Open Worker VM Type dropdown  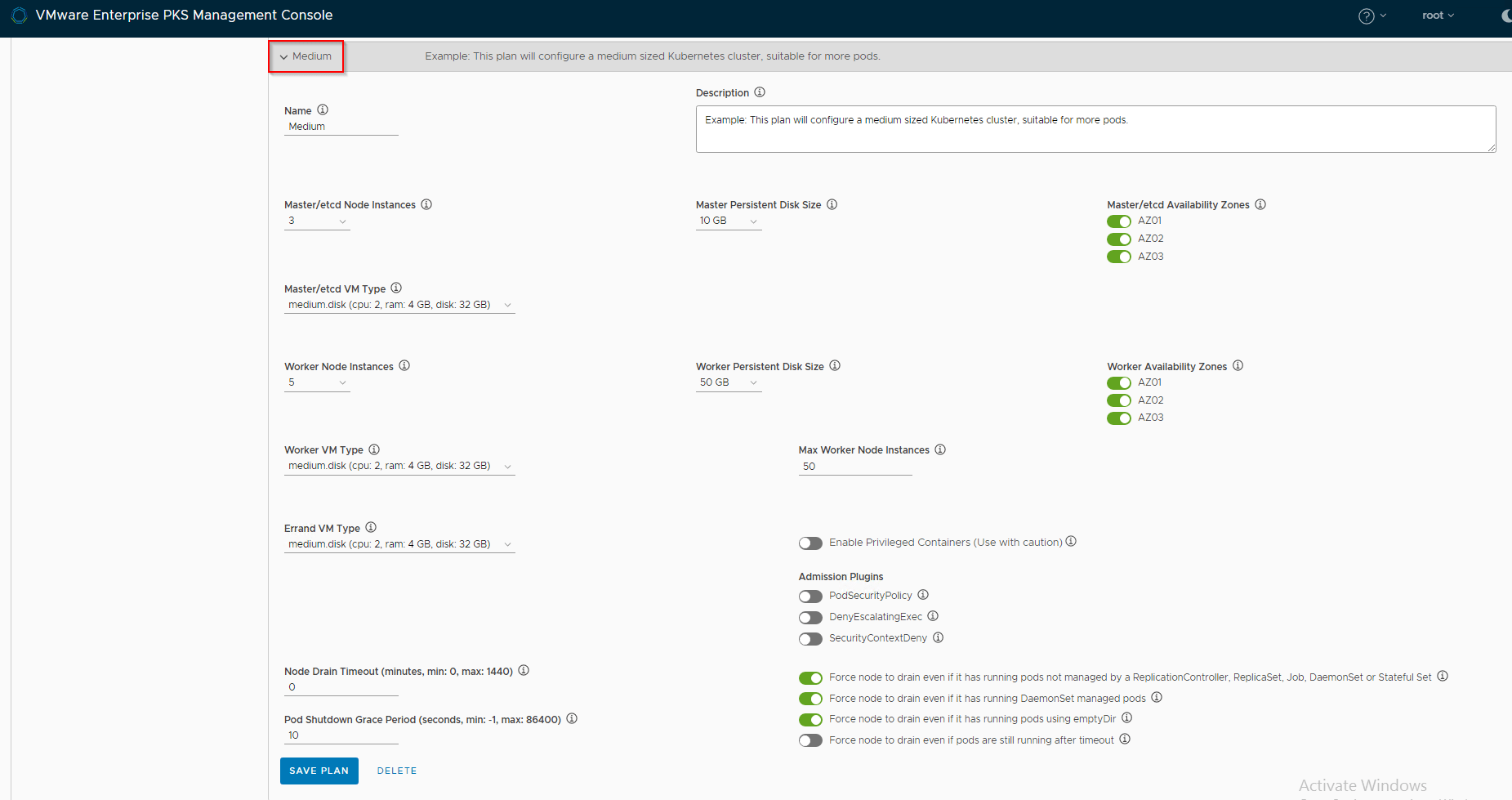[399, 467]
